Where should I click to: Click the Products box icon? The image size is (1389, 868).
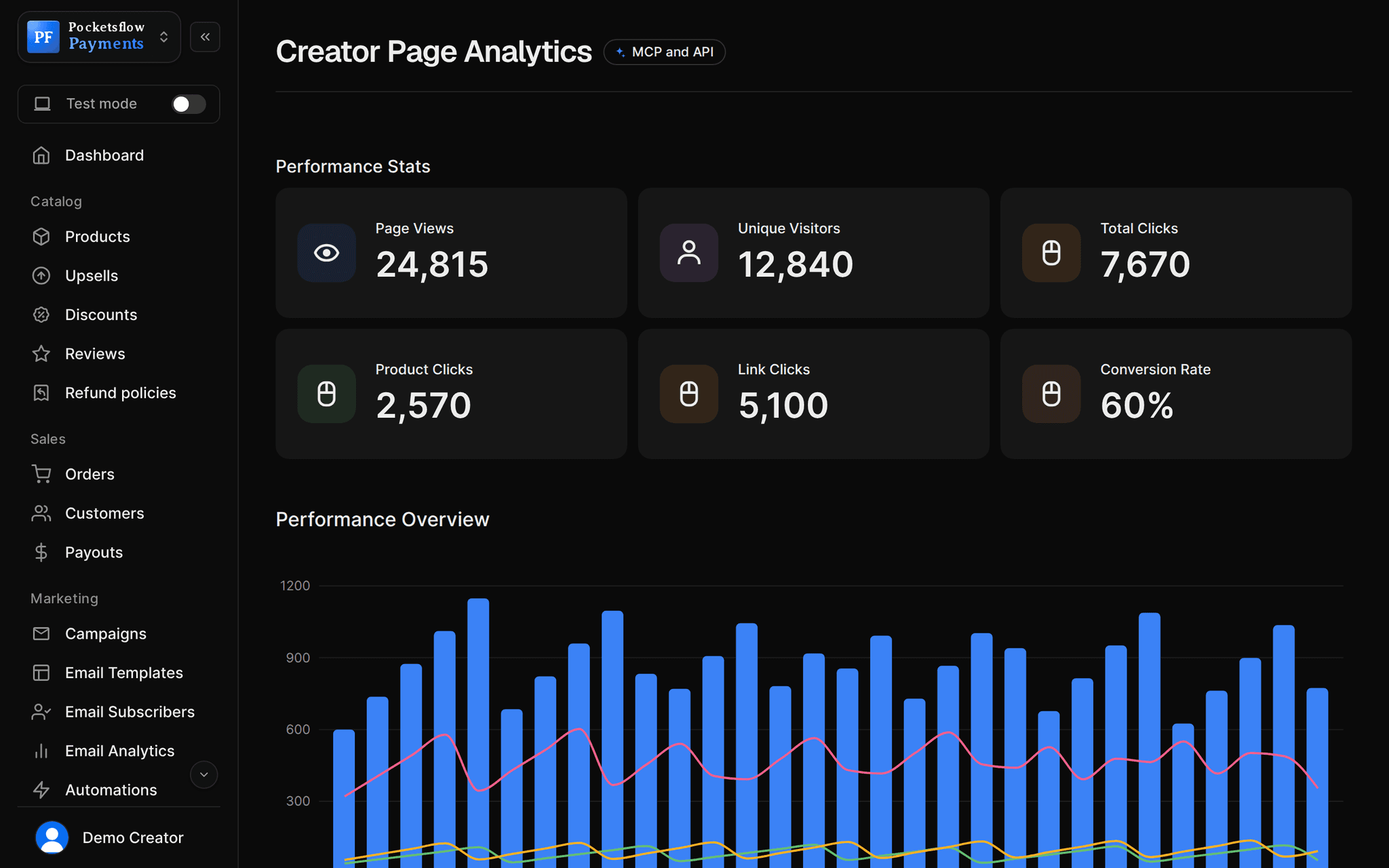41,237
